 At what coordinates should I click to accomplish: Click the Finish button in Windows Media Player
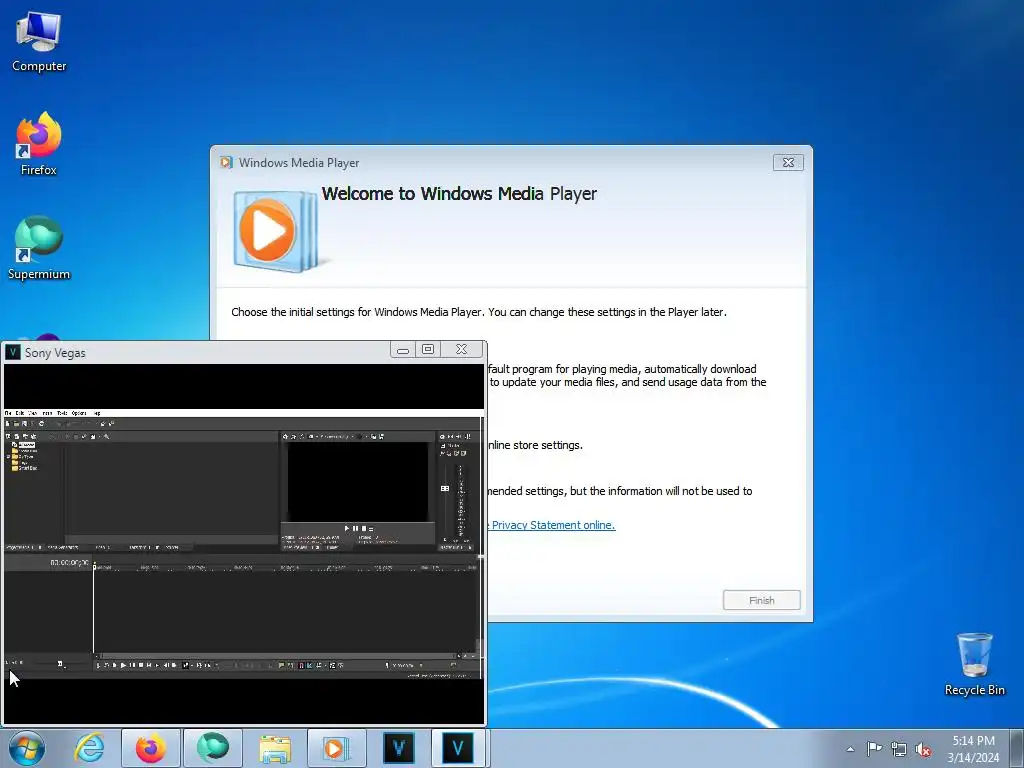pyautogui.click(x=761, y=600)
